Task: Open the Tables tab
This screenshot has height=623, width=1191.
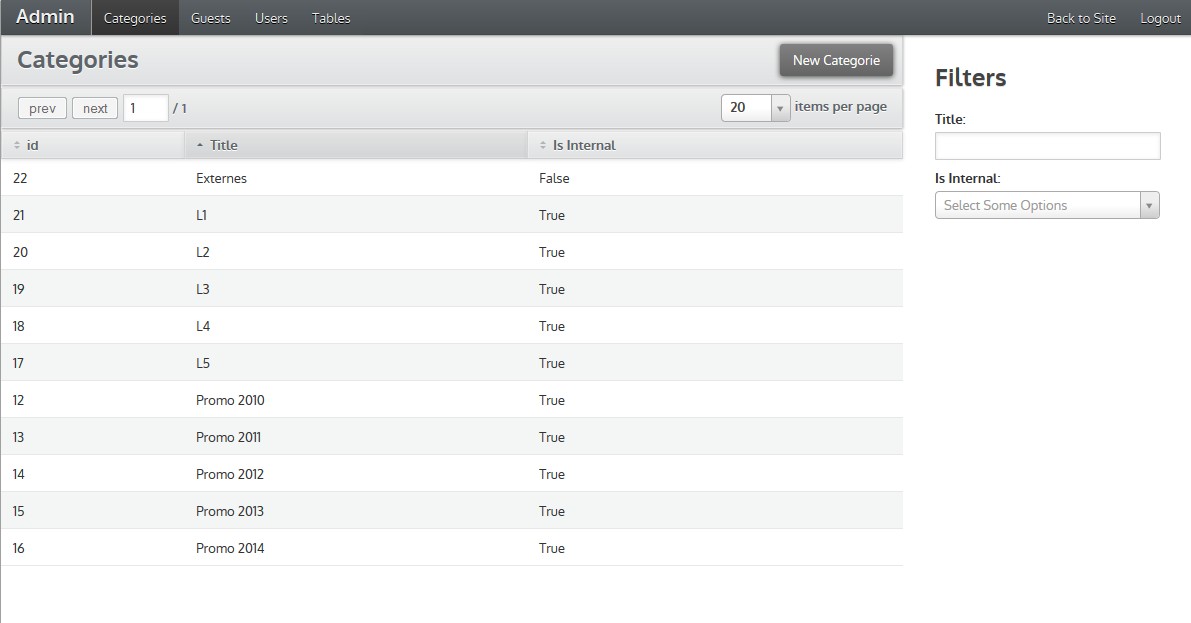Action: pos(331,18)
